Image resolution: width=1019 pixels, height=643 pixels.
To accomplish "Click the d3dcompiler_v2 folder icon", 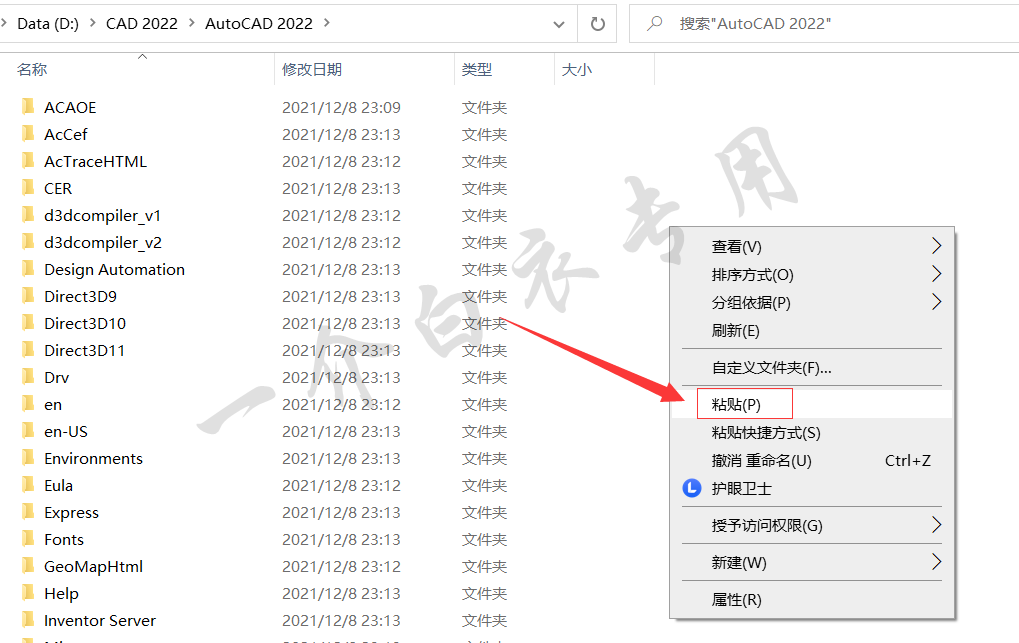I will 28,242.
